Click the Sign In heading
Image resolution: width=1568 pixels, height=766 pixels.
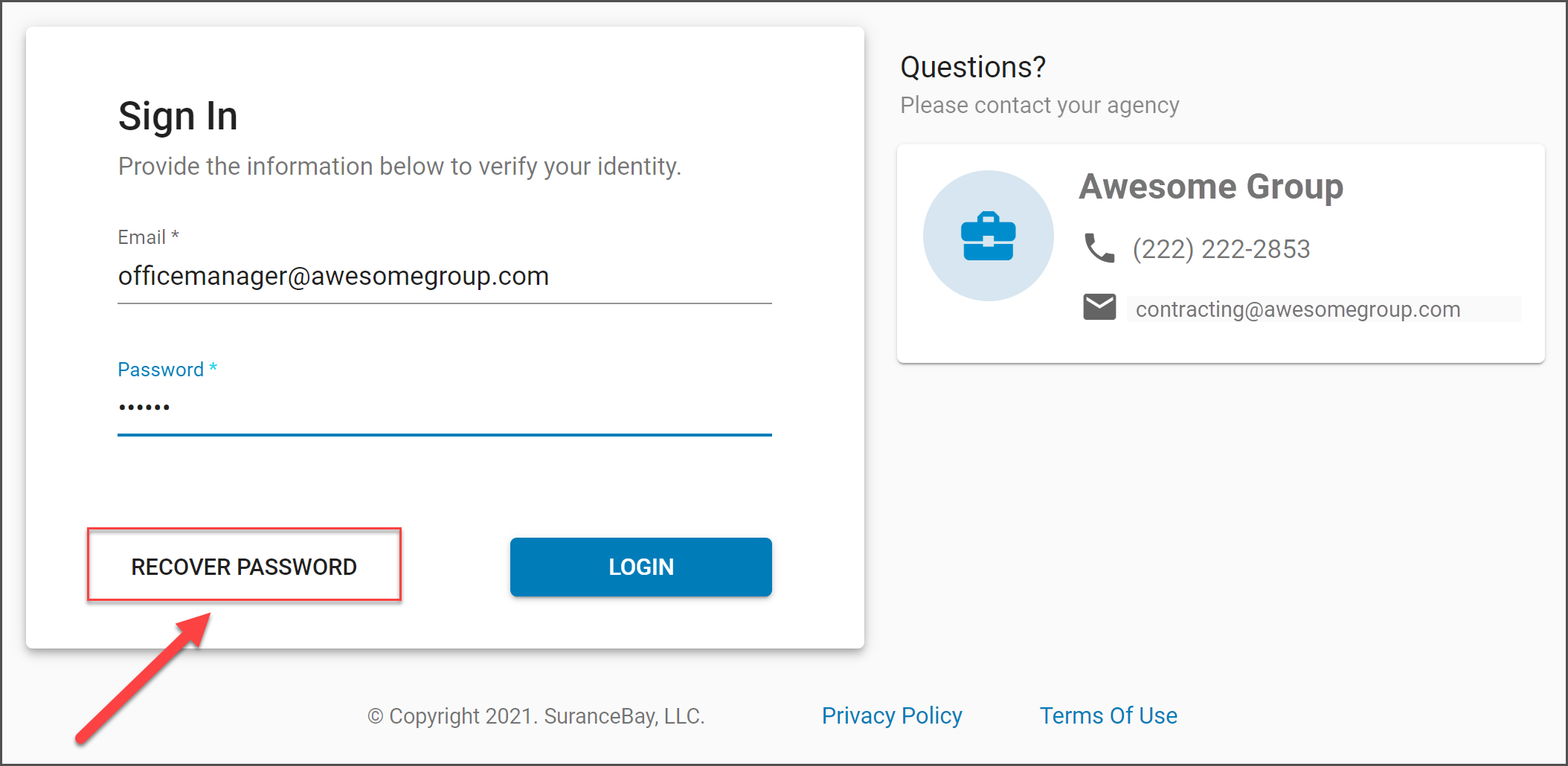coord(178,117)
